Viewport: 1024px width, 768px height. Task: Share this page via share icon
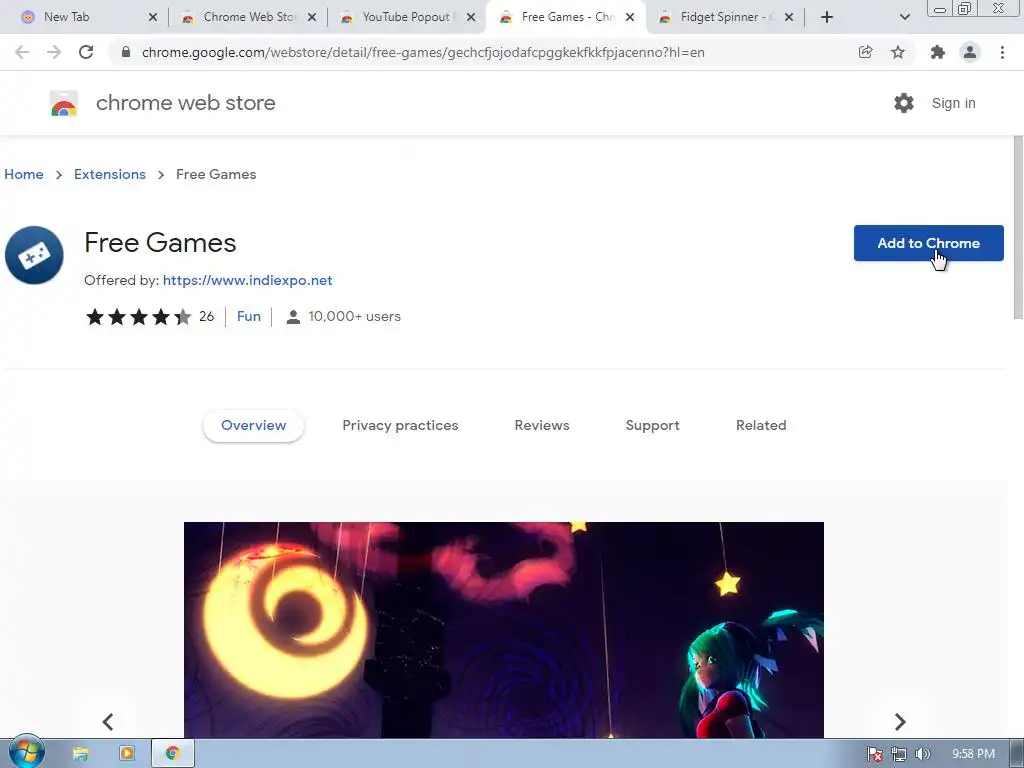[865, 52]
